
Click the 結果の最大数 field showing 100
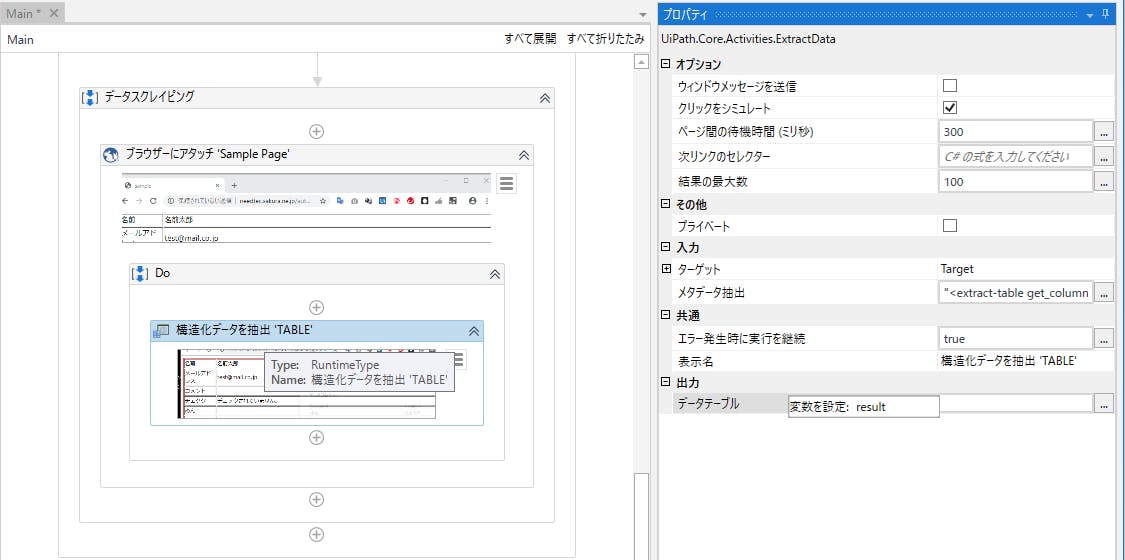coord(1015,181)
